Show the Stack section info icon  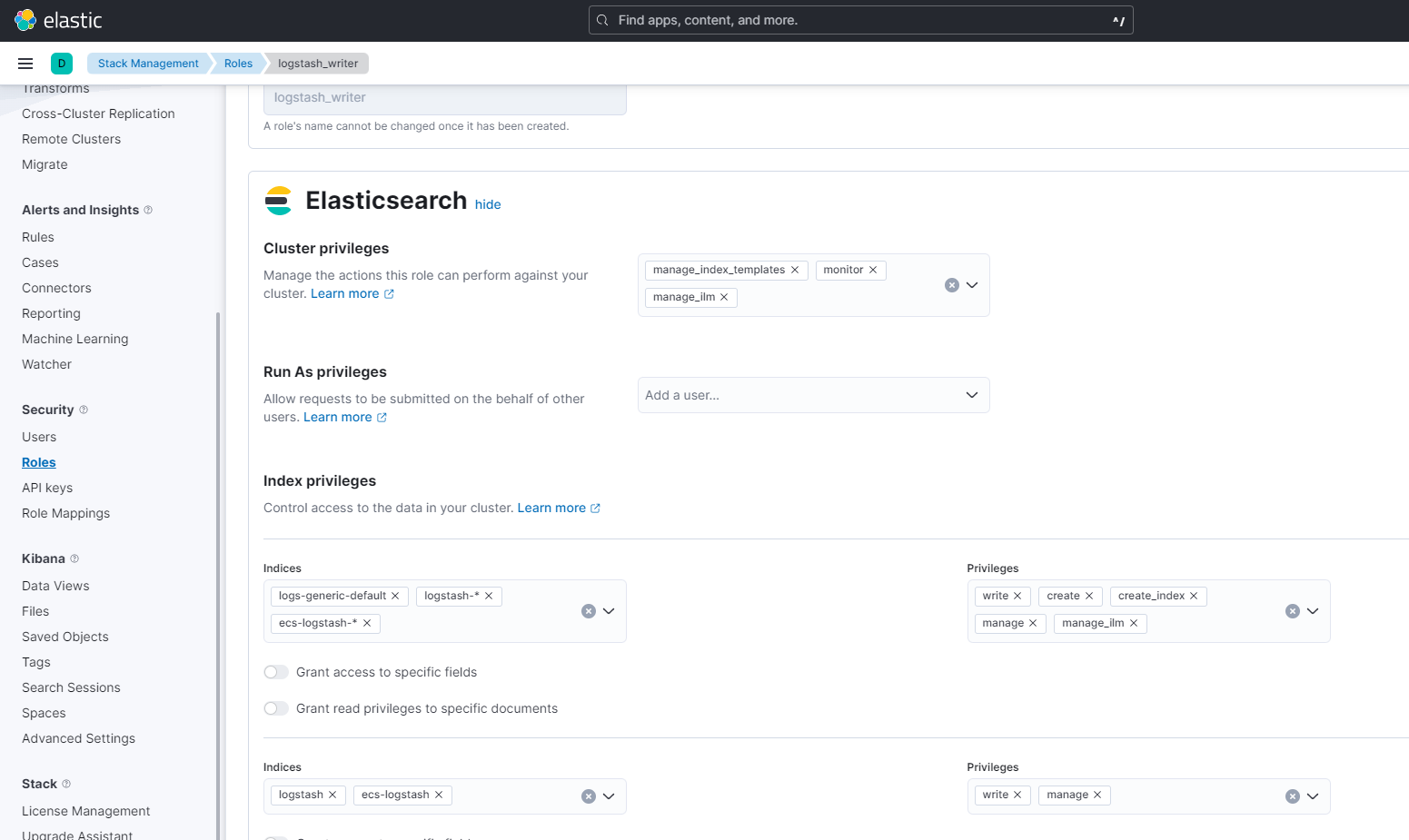pyautogui.click(x=66, y=784)
